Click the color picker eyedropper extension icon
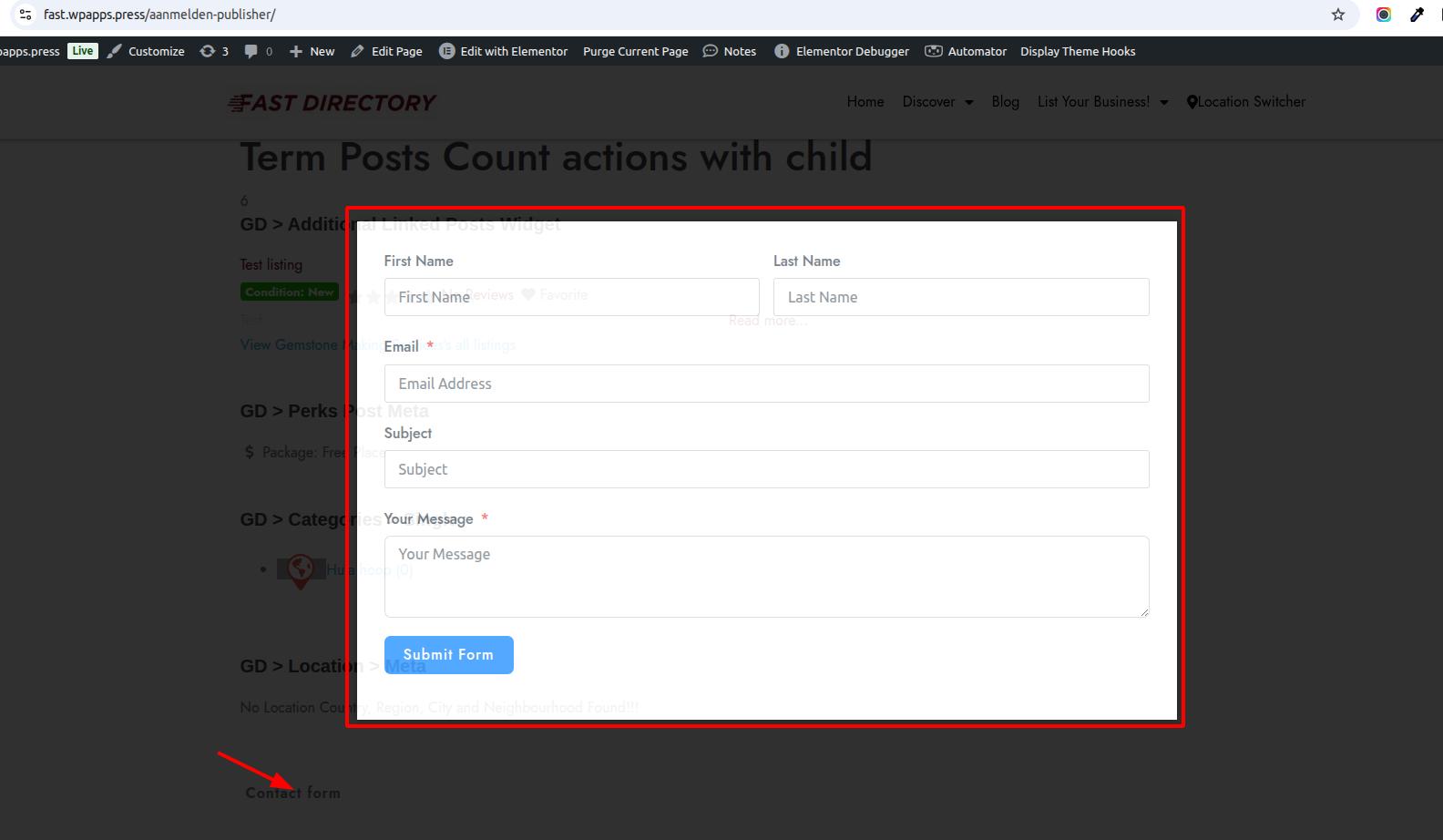Screen dimensions: 1443x840 pyautogui.click(x=1417, y=15)
